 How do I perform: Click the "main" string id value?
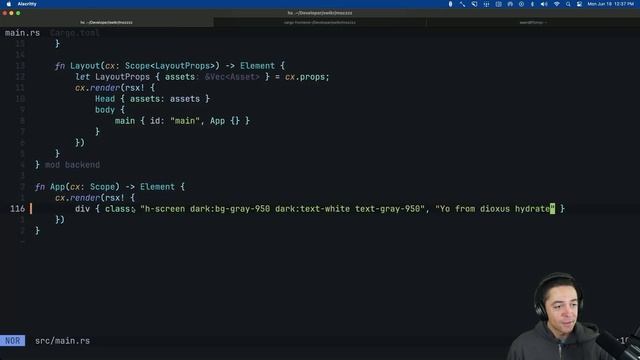click(x=185, y=121)
